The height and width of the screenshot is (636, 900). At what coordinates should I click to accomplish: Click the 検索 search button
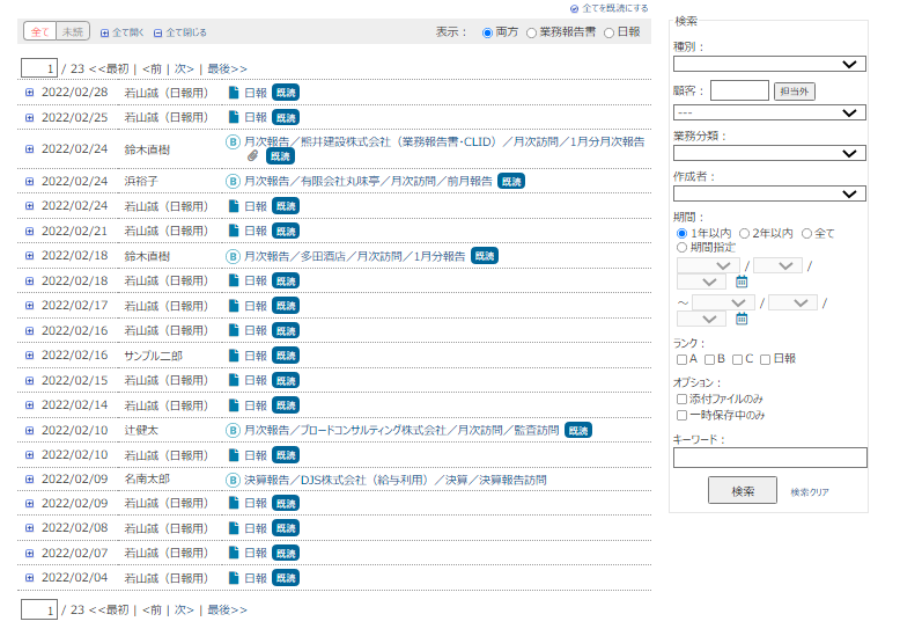(742, 490)
